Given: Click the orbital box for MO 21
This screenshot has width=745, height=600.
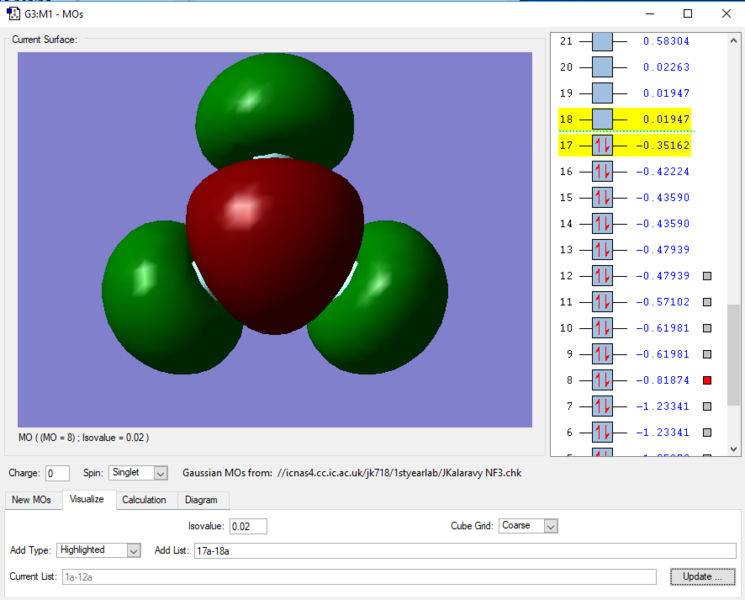Looking at the screenshot, I should (602, 42).
